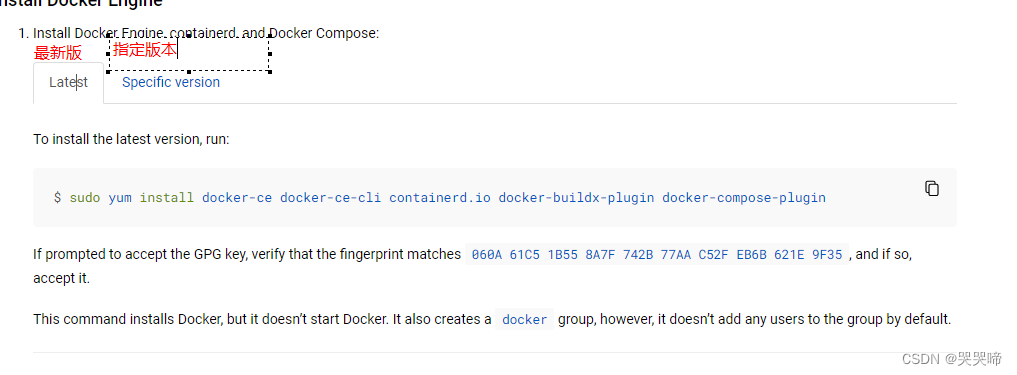Click the inline docker group code label
1017x375 pixels.
click(524, 320)
